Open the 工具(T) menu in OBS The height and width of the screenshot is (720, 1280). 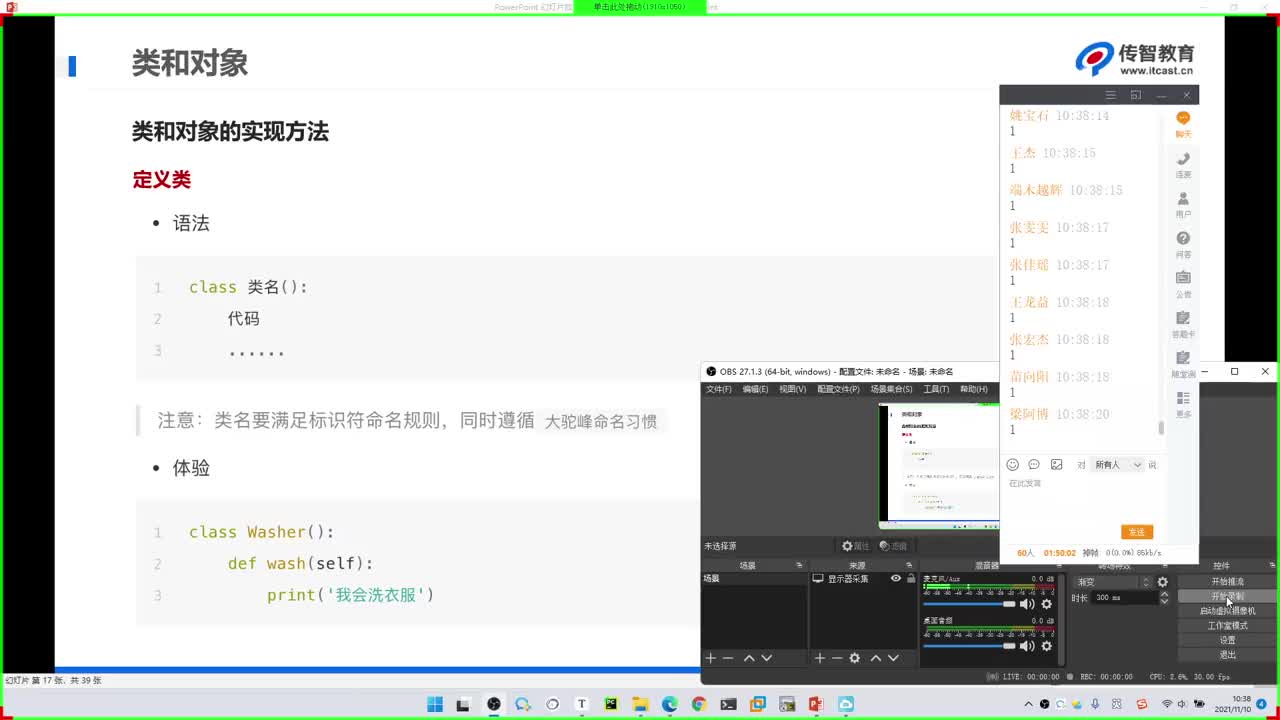click(x=936, y=389)
